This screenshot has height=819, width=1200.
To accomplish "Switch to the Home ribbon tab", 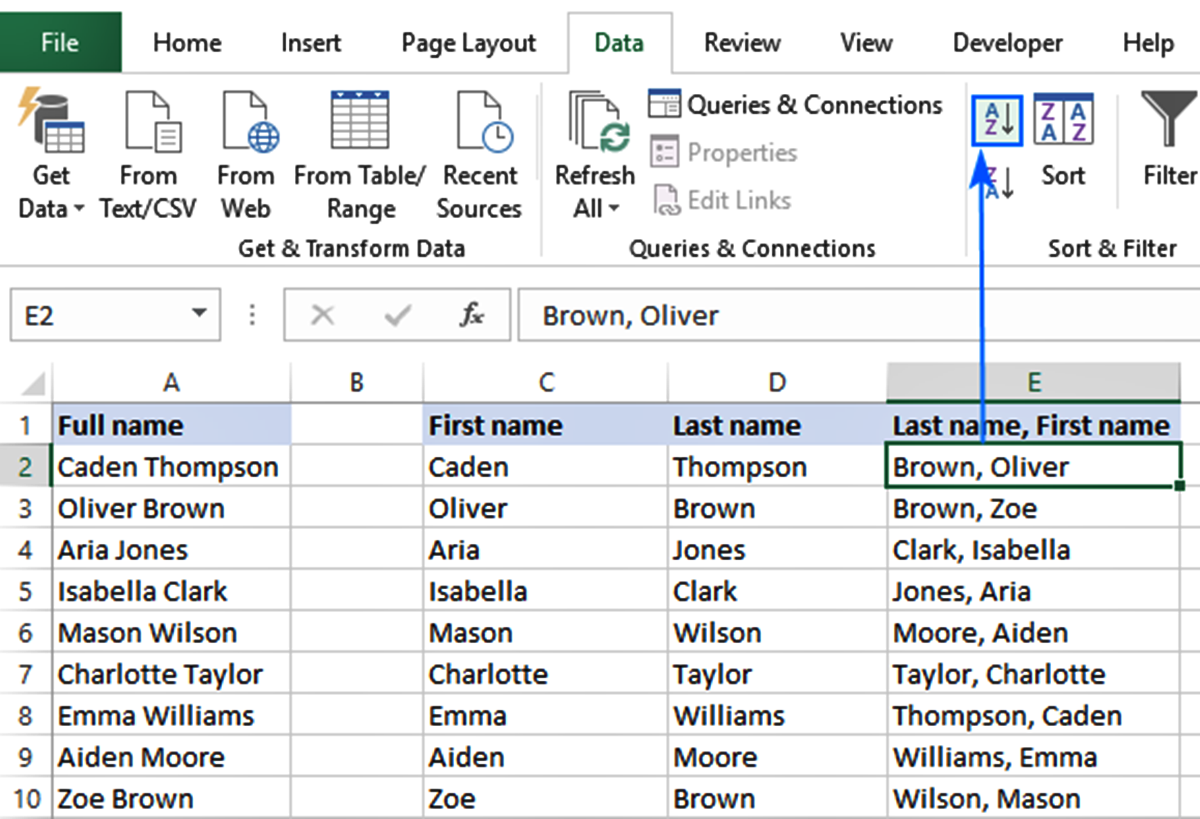I will click(x=187, y=43).
